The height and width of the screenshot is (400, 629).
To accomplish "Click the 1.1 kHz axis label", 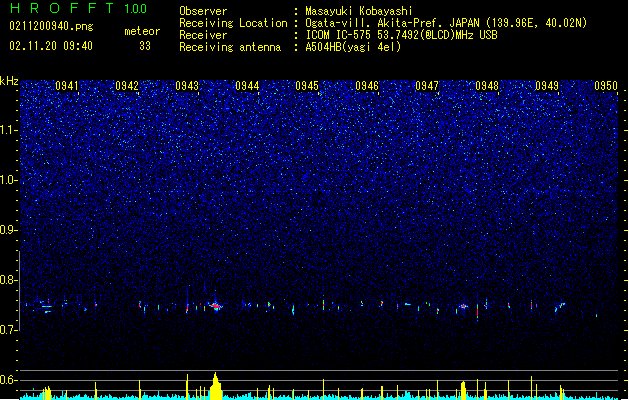I will click(x=8, y=130).
